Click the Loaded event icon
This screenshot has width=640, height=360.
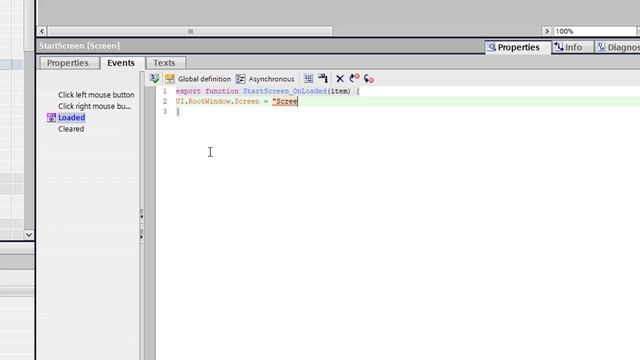point(51,118)
